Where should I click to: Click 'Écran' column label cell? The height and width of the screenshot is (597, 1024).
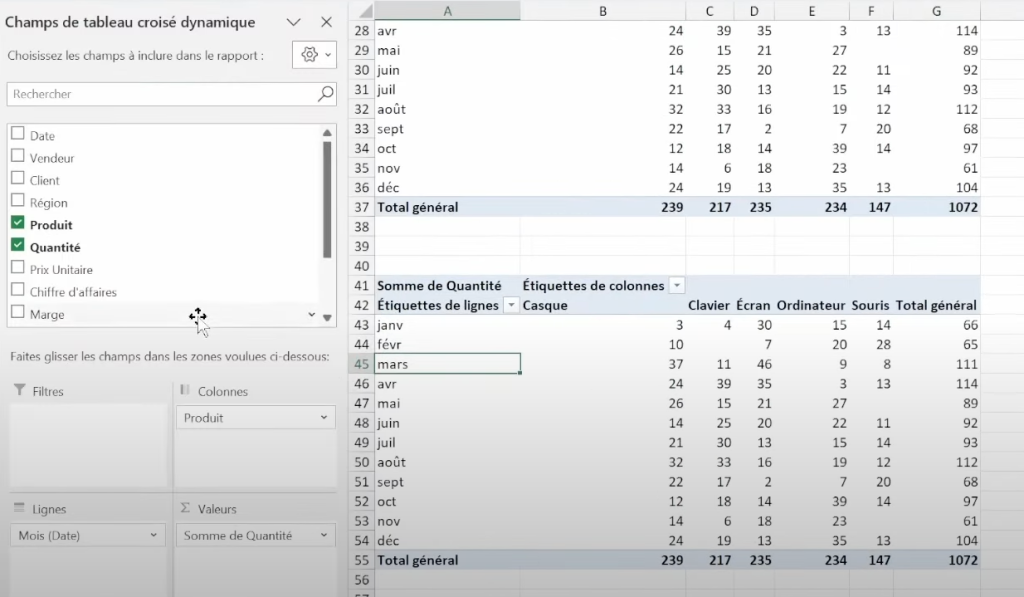pyautogui.click(x=754, y=305)
